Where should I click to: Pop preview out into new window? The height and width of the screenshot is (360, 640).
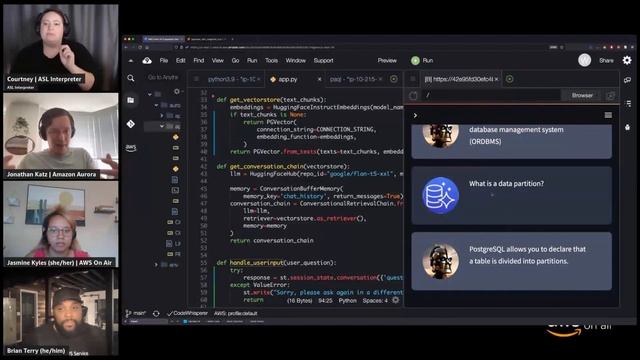(x=611, y=96)
